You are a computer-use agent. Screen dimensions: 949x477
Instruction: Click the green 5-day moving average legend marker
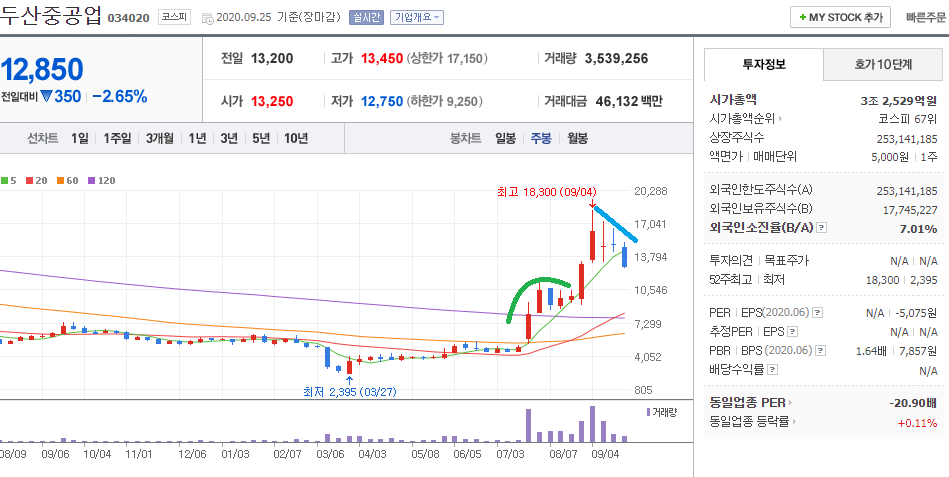tap(4, 180)
